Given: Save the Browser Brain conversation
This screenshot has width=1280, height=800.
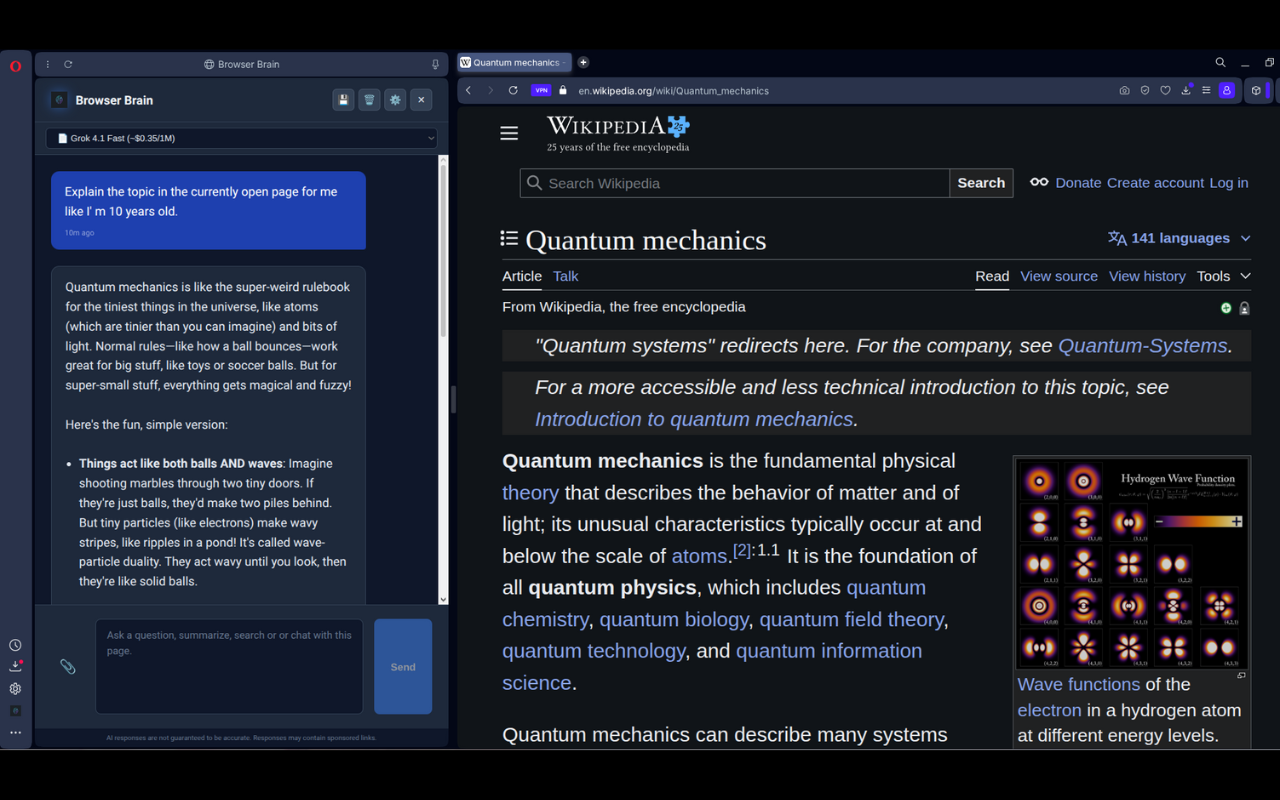Looking at the screenshot, I should pyautogui.click(x=343, y=100).
